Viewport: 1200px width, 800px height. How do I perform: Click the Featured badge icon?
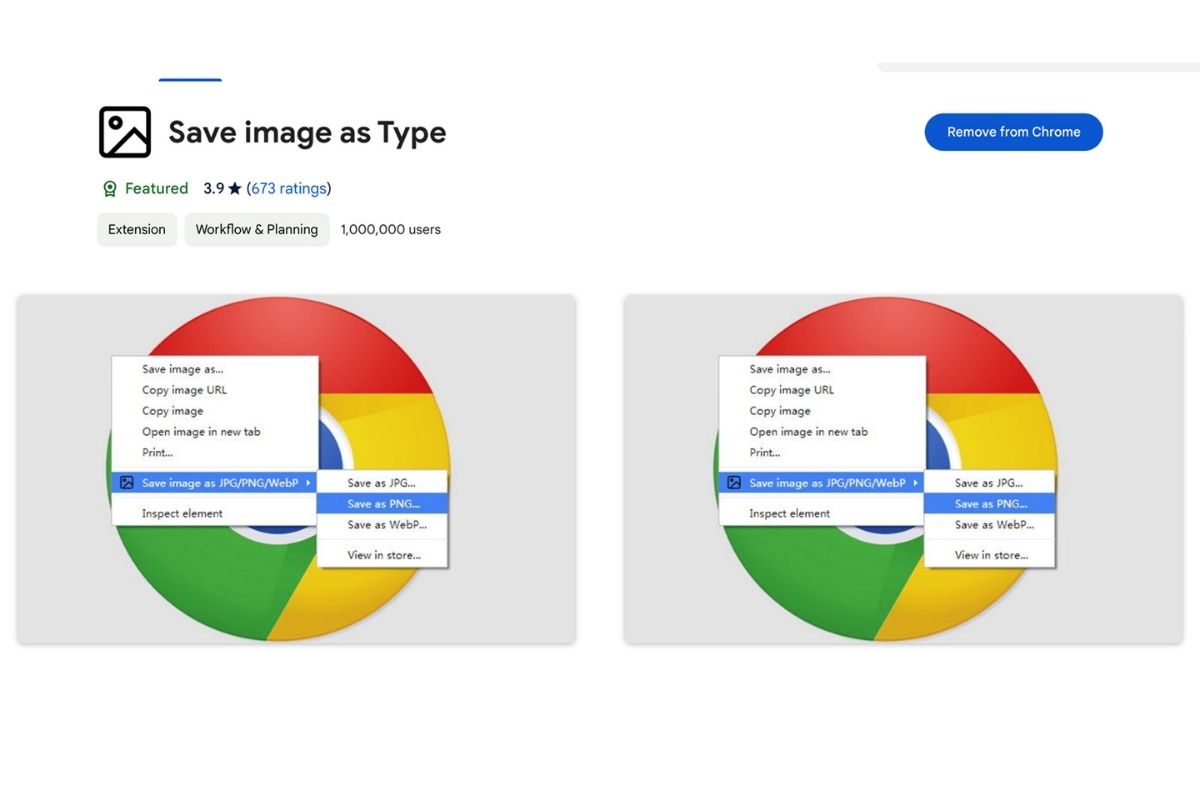109,188
